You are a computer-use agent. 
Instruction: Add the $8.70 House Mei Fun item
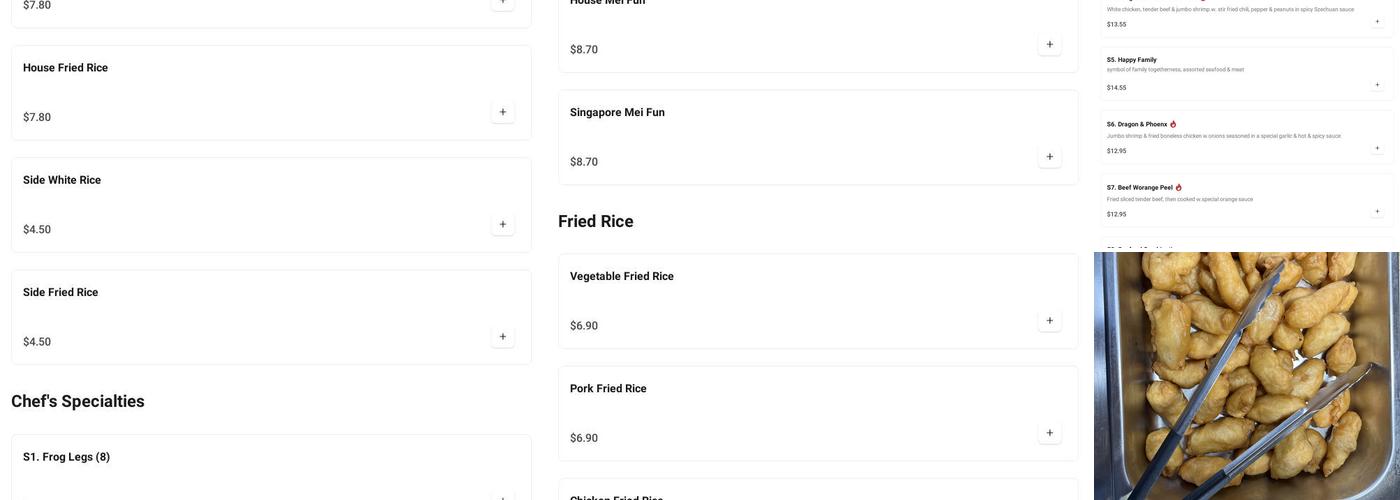tap(1049, 44)
